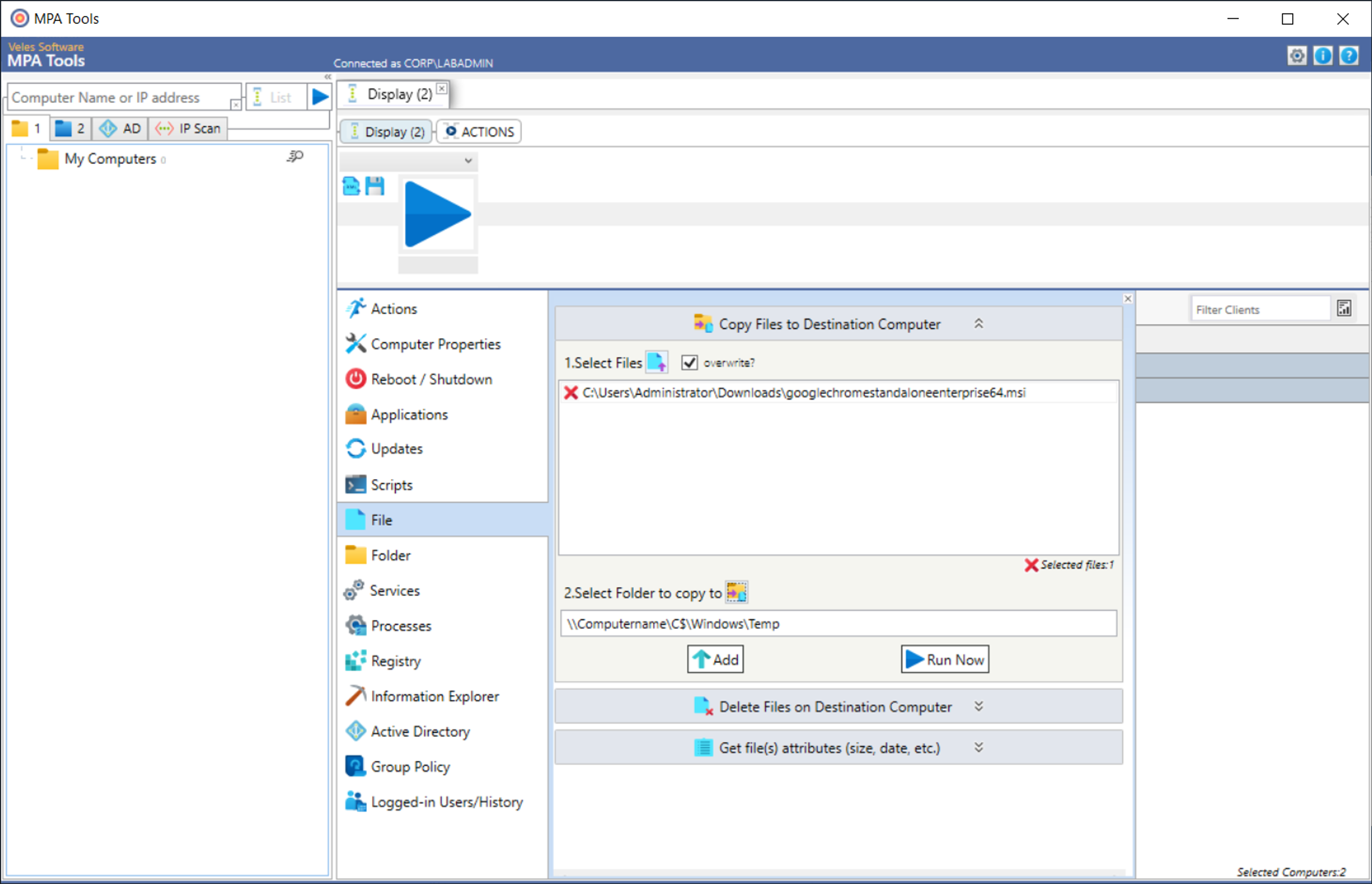1372x884 pixels.
Task: Focus the Filter Clients field
Action: [1261, 309]
